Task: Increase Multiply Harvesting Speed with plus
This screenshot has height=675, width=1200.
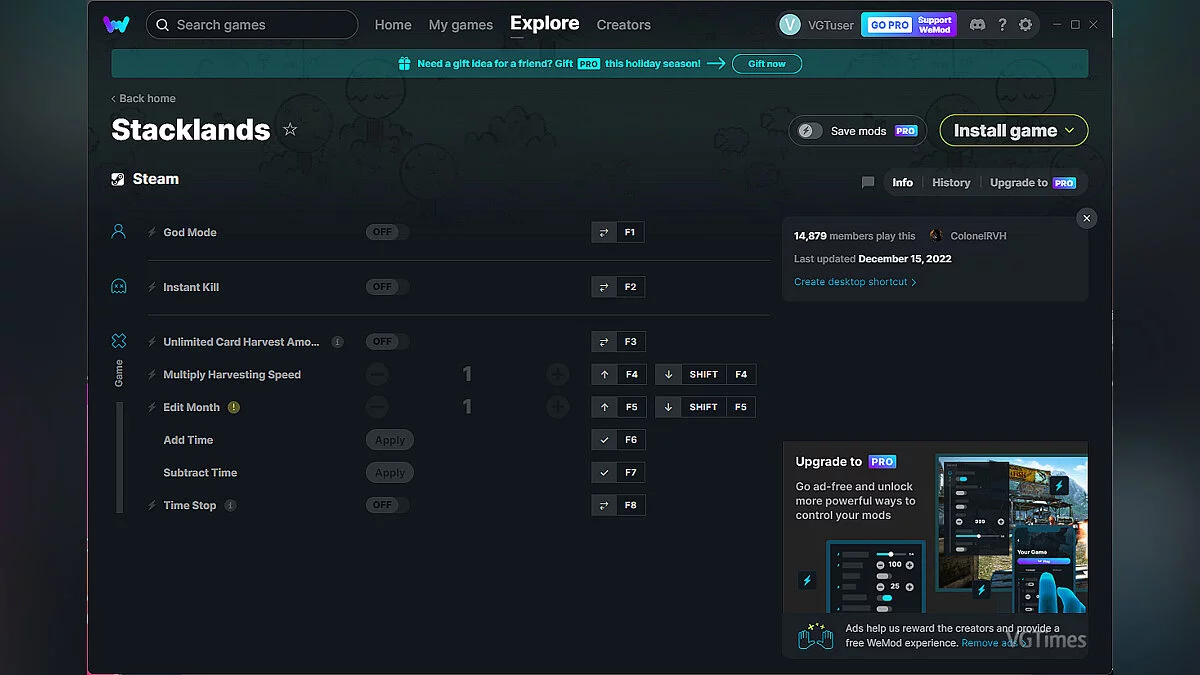Action: point(558,375)
